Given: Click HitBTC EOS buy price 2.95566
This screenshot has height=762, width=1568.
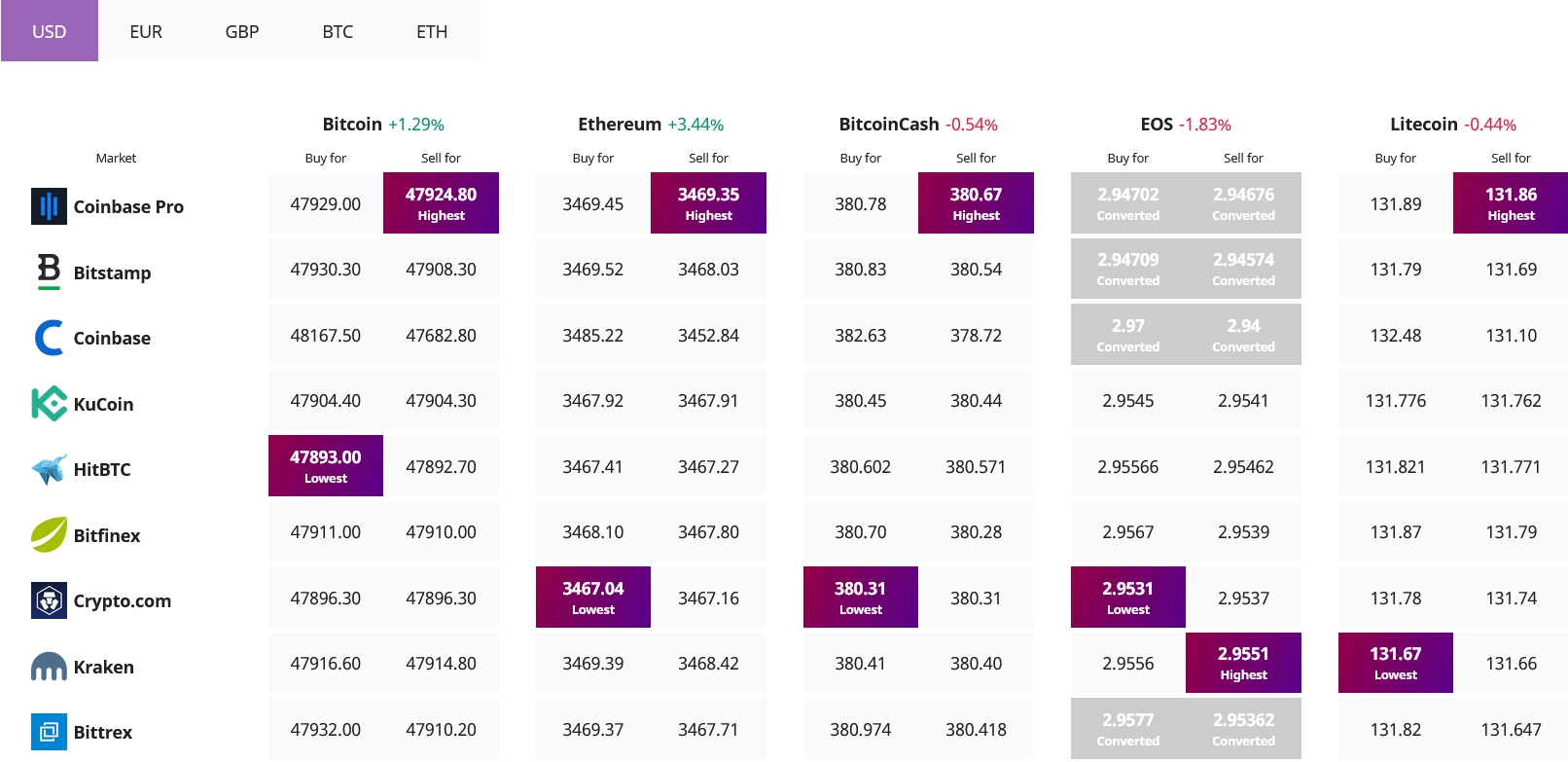Looking at the screenshot, I should [x=1128, y=466].
